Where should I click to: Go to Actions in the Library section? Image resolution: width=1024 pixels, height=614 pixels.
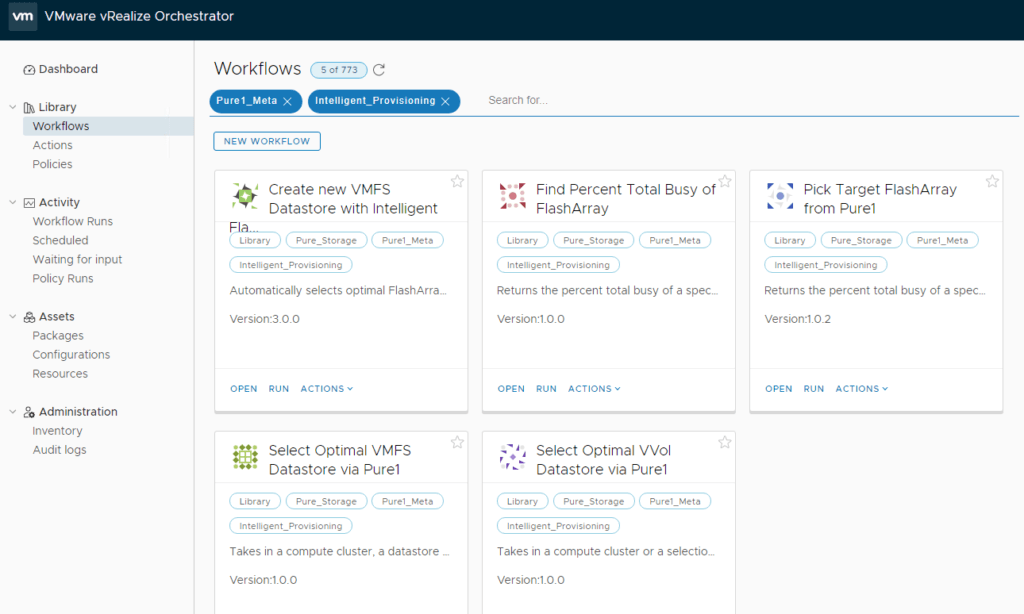[x=52, y=145]
